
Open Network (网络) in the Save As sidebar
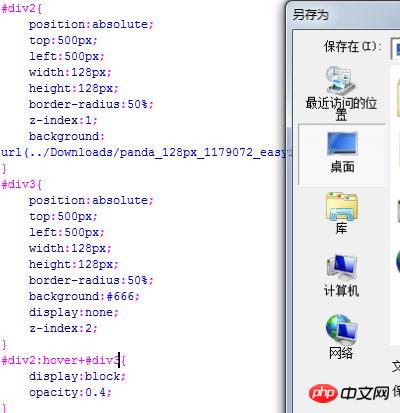pos(341,337)
